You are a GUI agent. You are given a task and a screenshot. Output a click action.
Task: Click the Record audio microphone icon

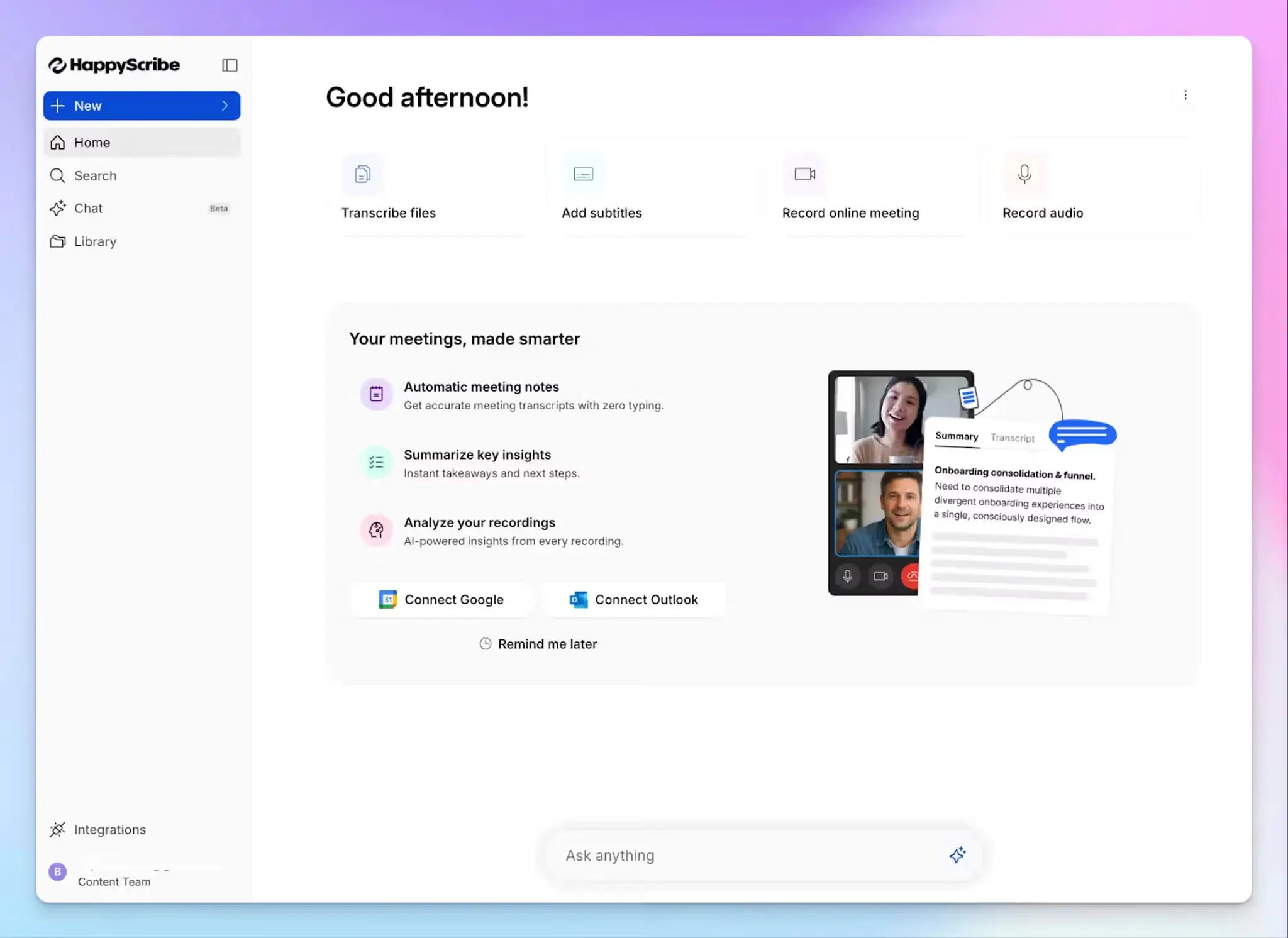coord(1024,174)
